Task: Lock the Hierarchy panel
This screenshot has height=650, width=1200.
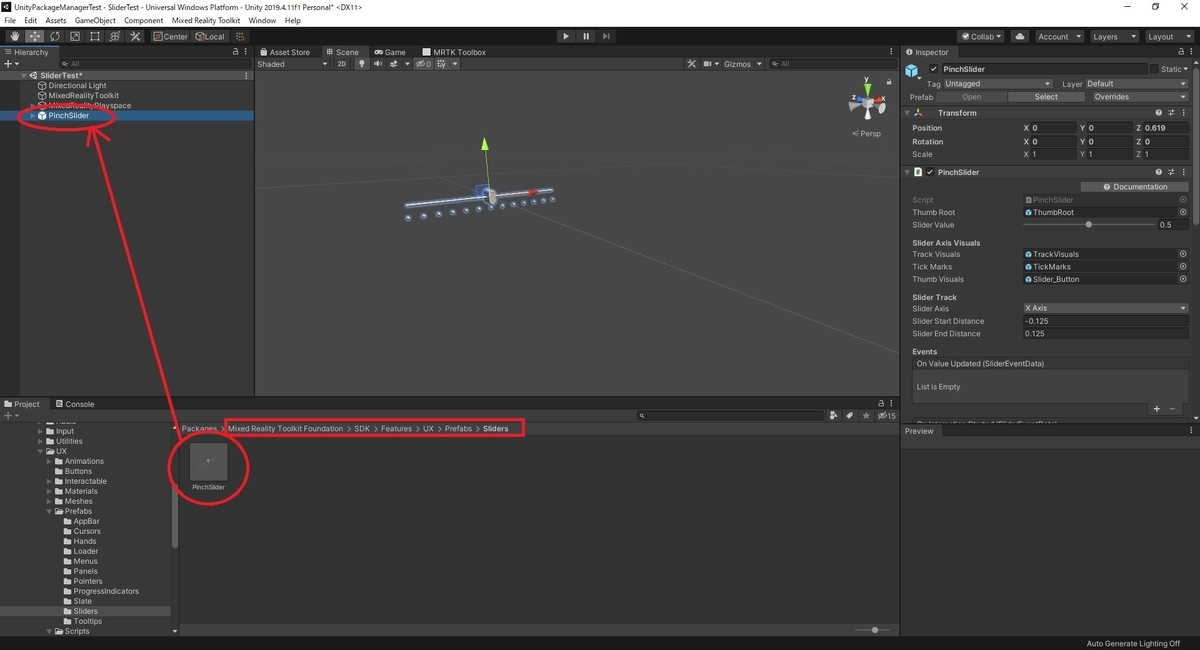Action: tap(236, 52)
